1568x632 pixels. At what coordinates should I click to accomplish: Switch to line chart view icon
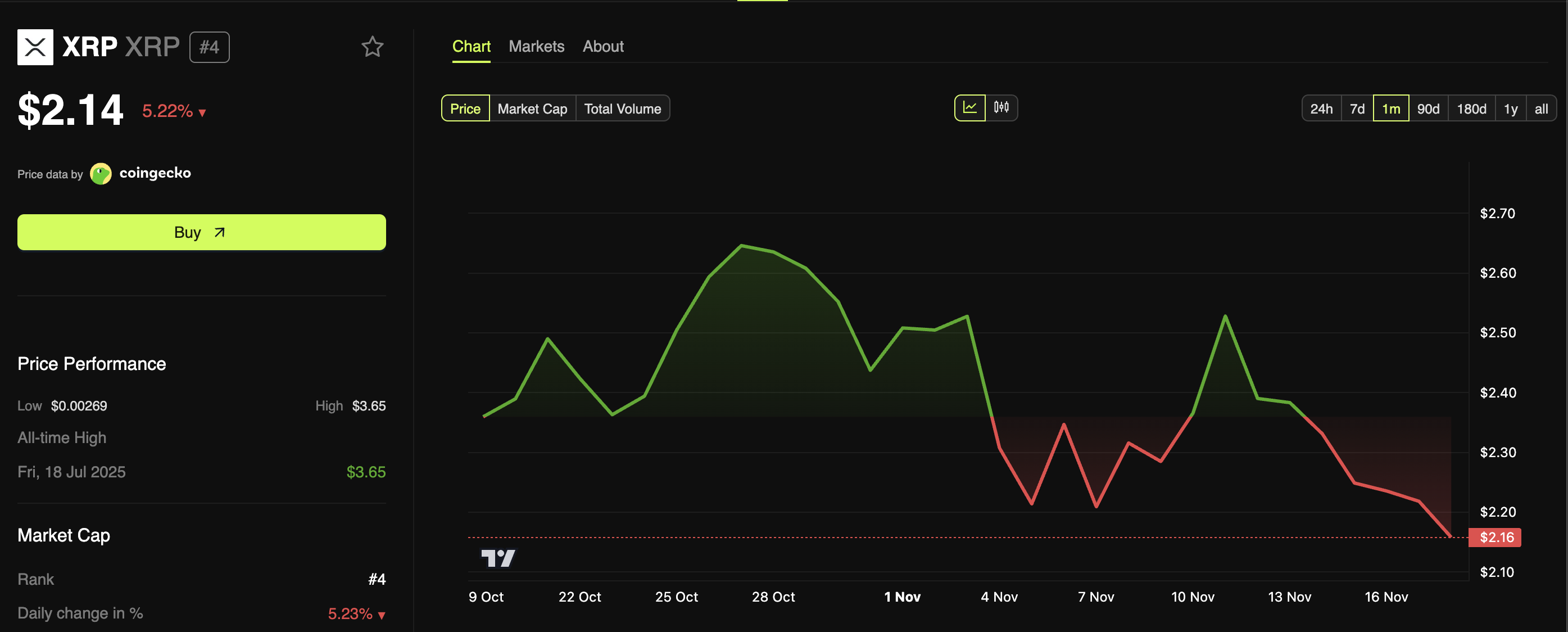969,109
